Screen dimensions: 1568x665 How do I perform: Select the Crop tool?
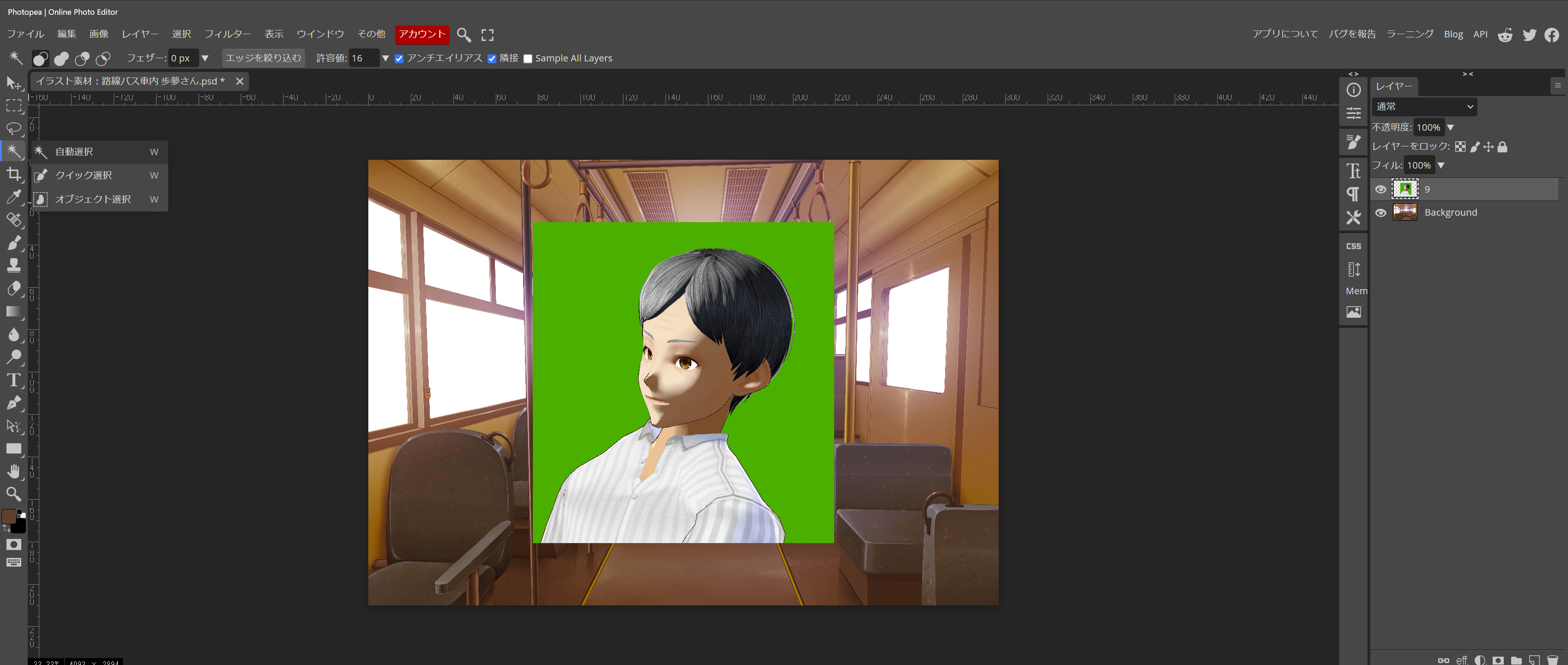tap(13, 175)
